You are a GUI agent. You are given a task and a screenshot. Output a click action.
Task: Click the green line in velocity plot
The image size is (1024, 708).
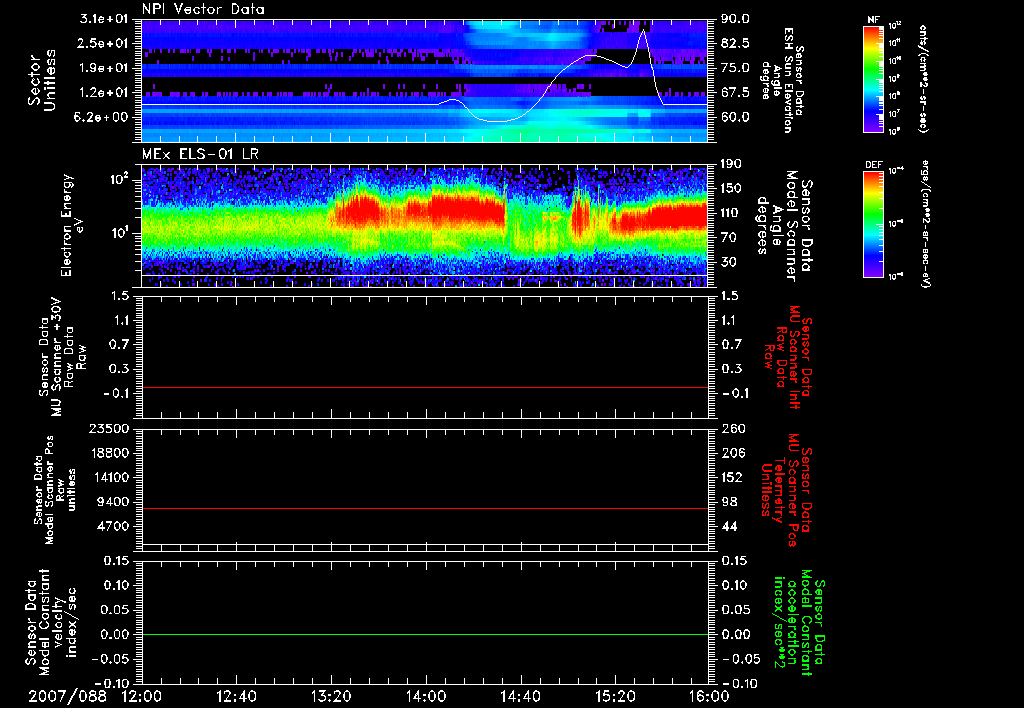tap(425, 635)
